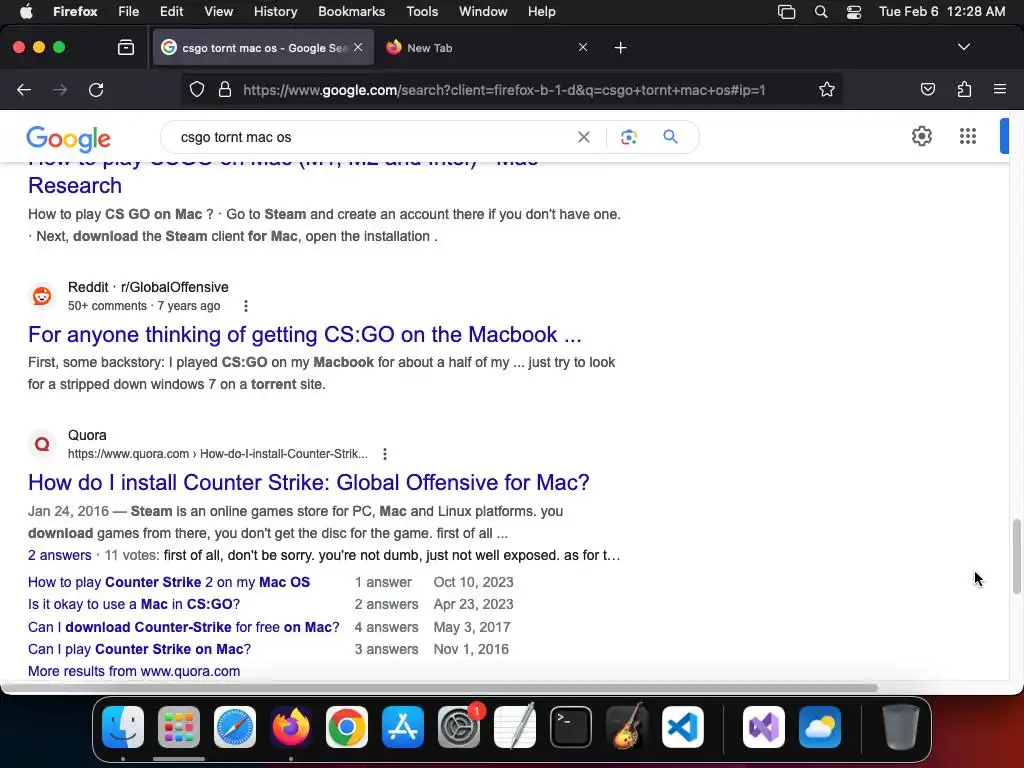Open more options for the Quora result
This screenshot has width=1024, height=768.
385,454
